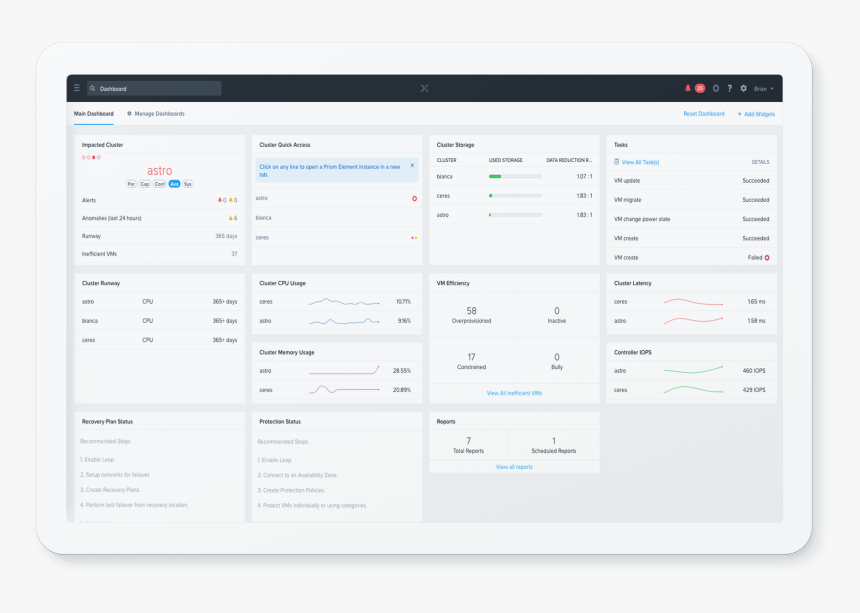
Task: Open the help question mark icon
Action: pos(729,88)
